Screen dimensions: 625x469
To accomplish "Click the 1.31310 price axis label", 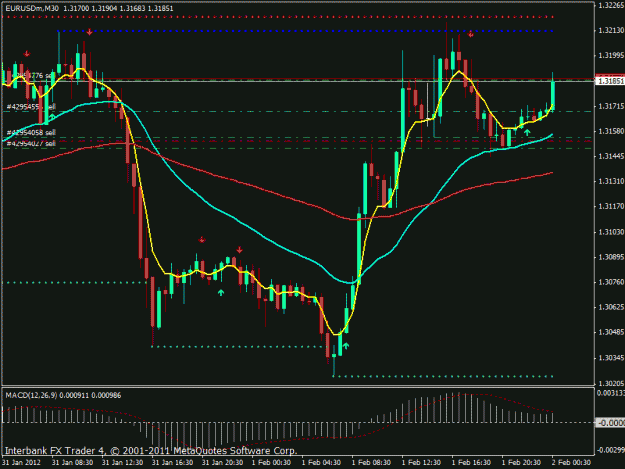I will [x=611, y=181].
